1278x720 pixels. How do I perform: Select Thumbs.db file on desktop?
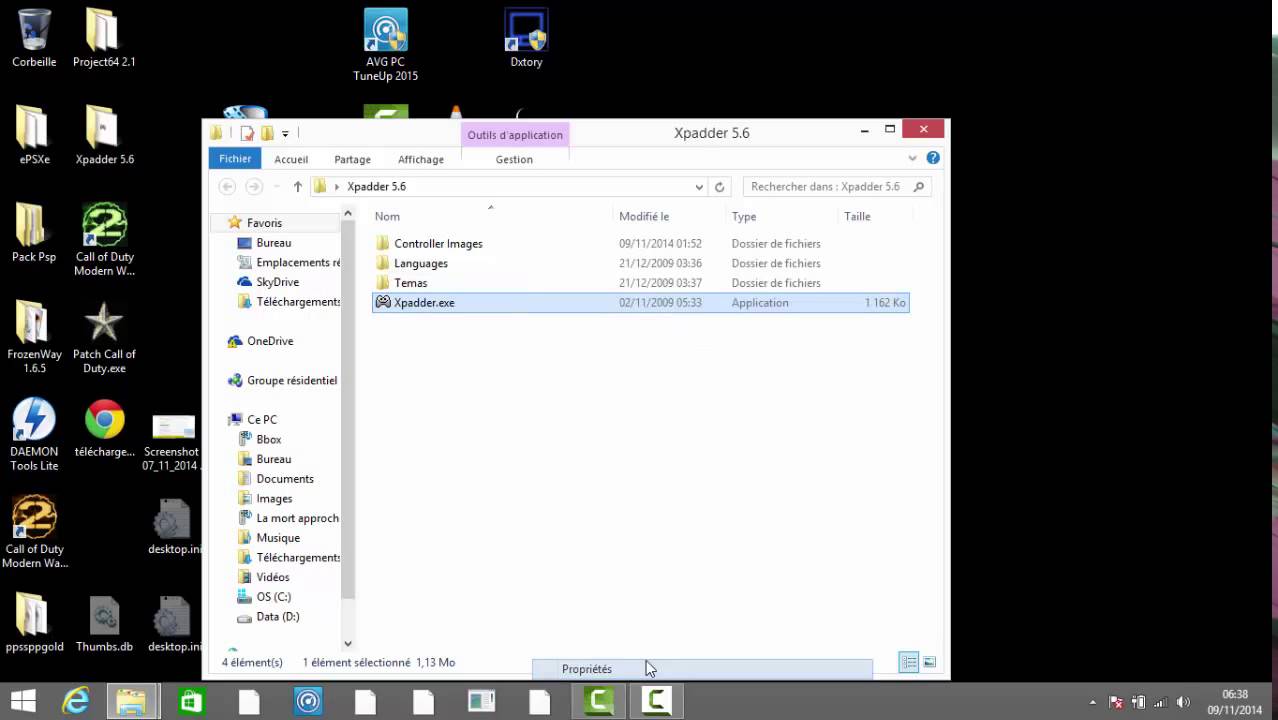tap(104, 625)
